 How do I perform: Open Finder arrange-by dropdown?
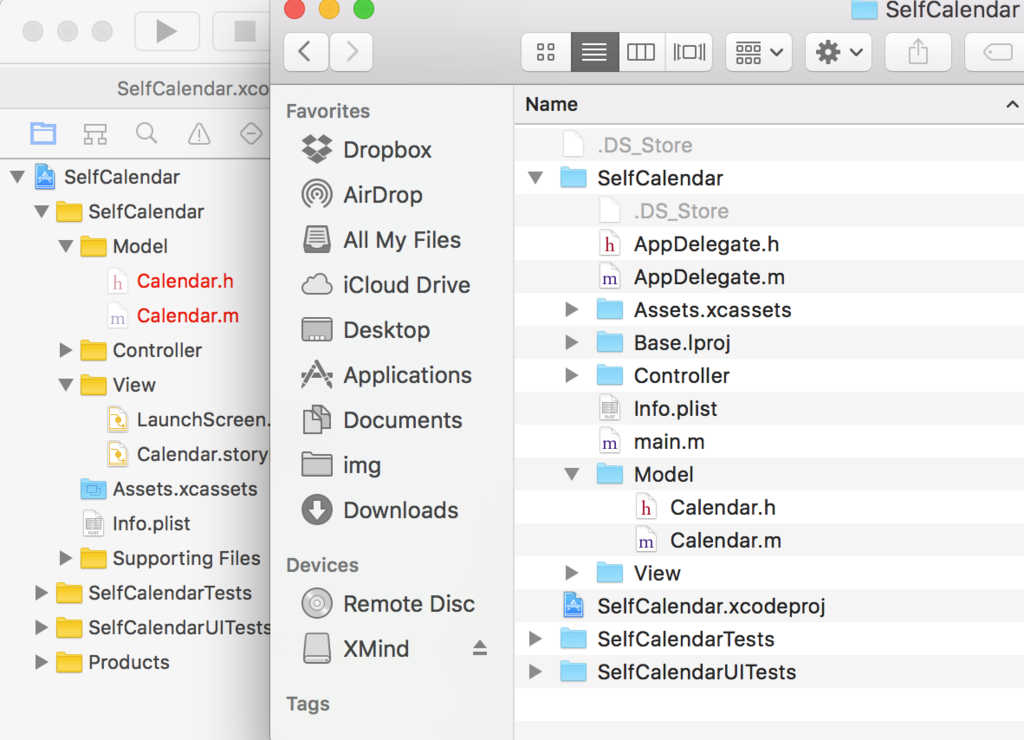(759, 52)
